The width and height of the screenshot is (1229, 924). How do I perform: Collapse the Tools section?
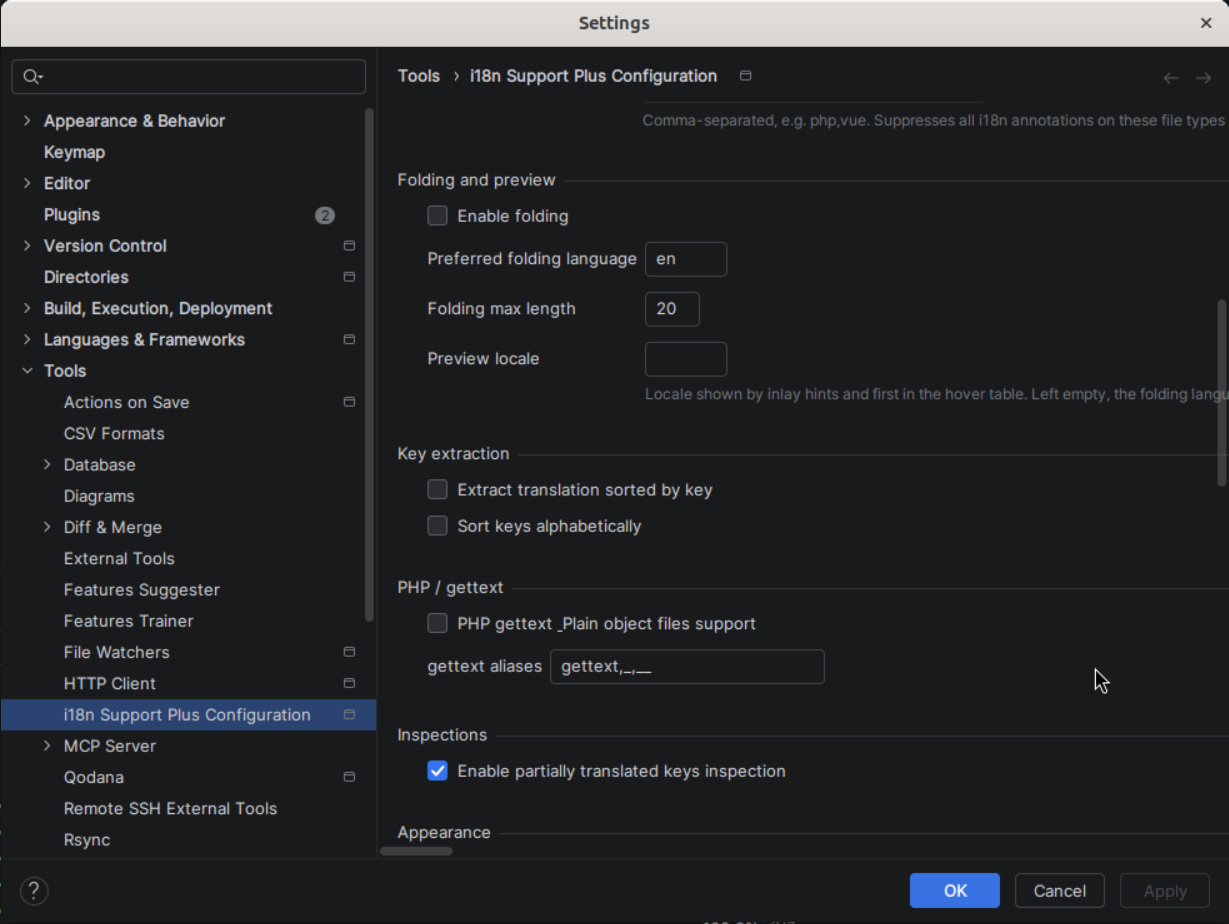coord(27,371)
